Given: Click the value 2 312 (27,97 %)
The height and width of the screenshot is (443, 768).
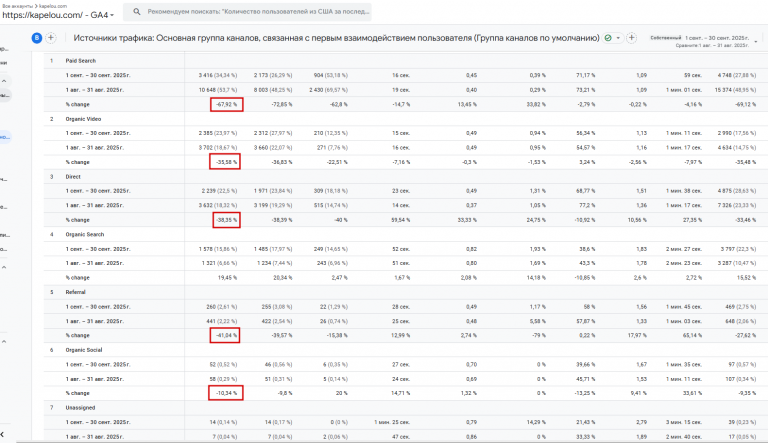Looking at the screenshot, I should pos(273,133).
